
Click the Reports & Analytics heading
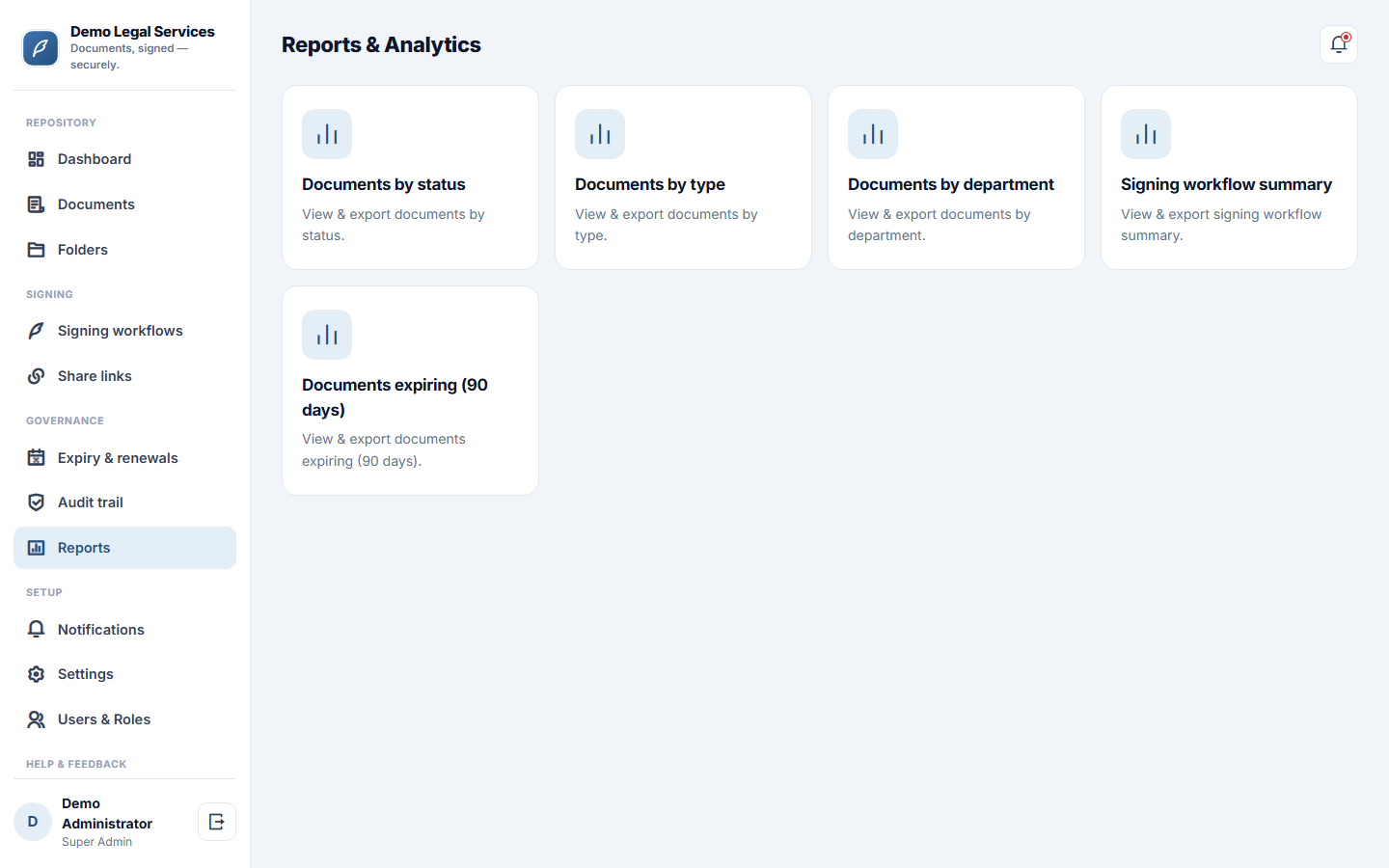coord(381,44)
